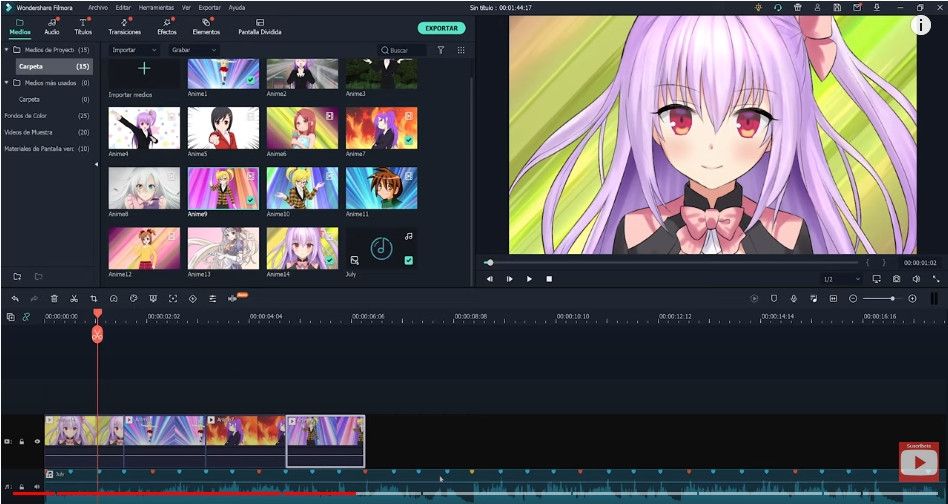Delete selected clip with trash icon
Image resolution: width=948 pixels, height=504 pixels.
pos(54,298)
